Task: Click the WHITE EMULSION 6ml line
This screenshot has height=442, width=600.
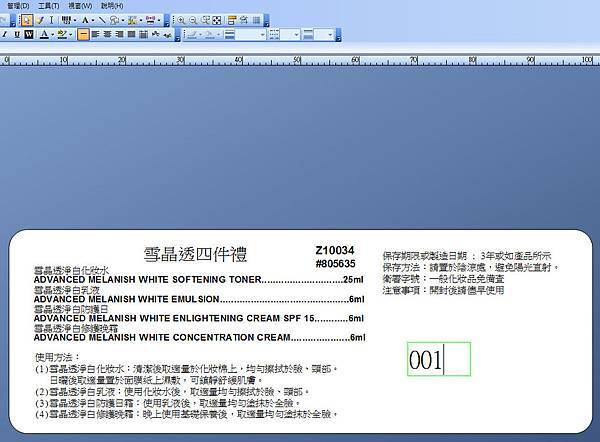Action: coord(199,299)
